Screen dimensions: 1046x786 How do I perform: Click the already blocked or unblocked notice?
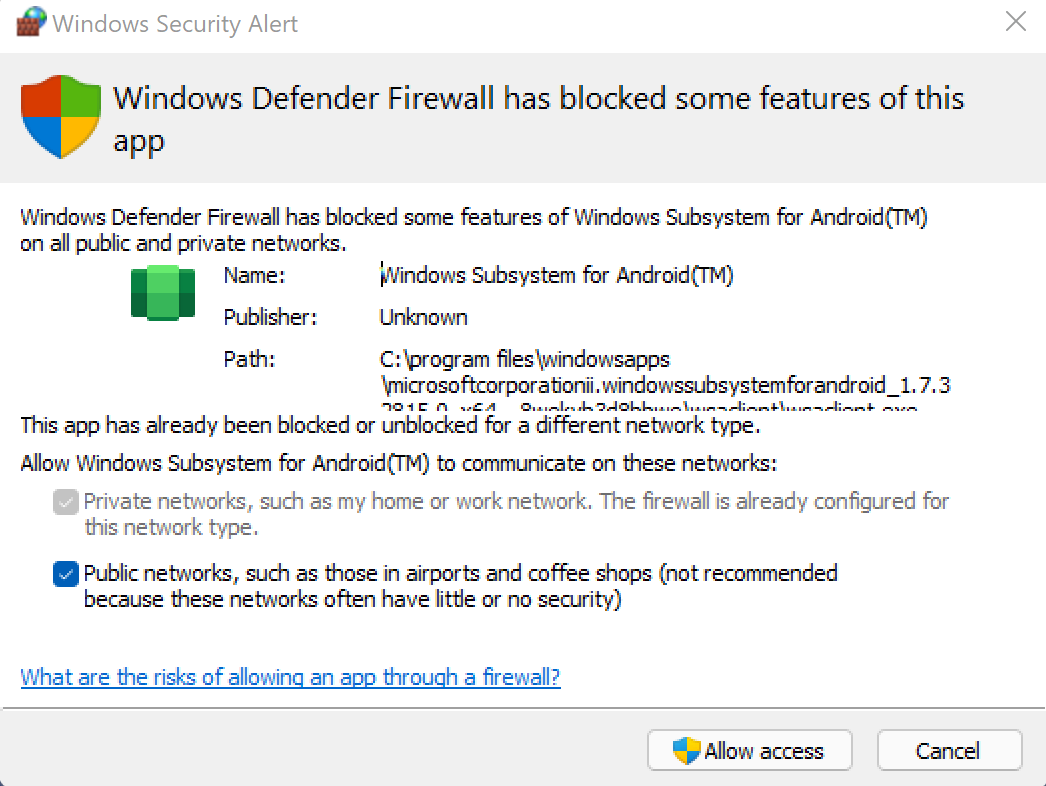point(390,425)
